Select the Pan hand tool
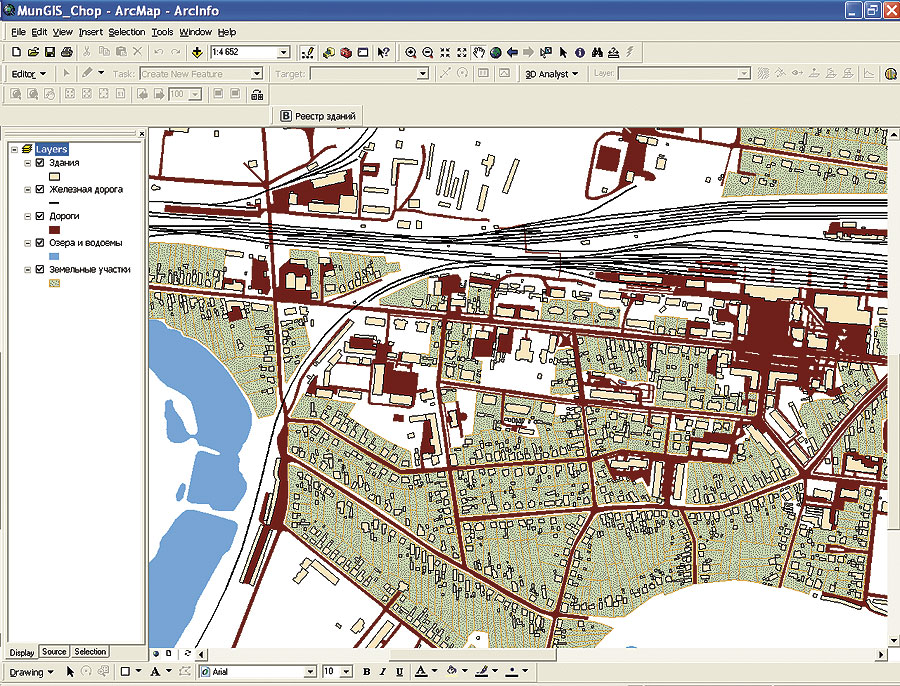The height and width of the screenshot is (686, 900). [479, 52]
